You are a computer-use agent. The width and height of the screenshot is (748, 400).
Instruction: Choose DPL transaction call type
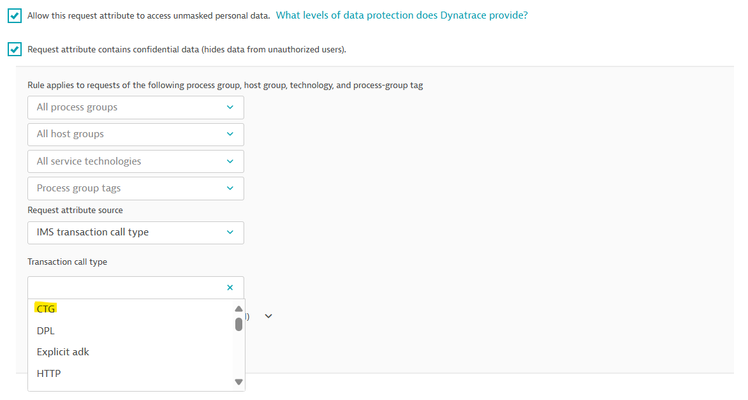(x=46, y=331)
